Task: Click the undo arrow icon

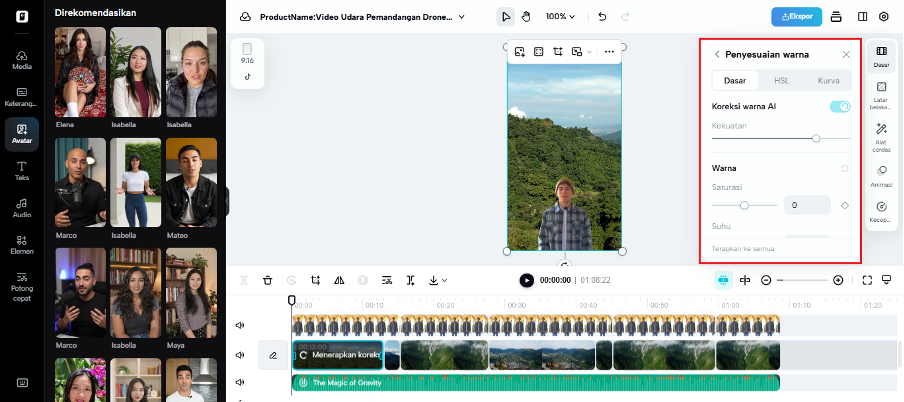Action: click(x=602, y=16)
